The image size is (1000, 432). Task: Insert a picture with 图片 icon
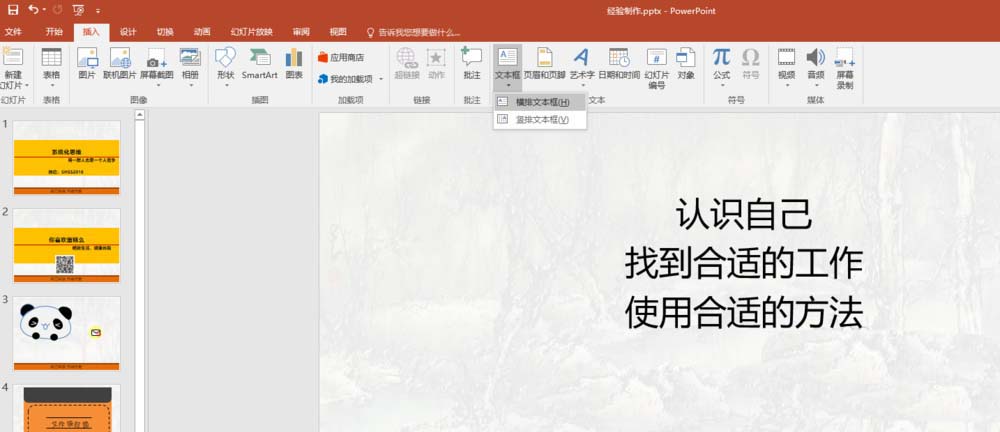tap(87, 64)
